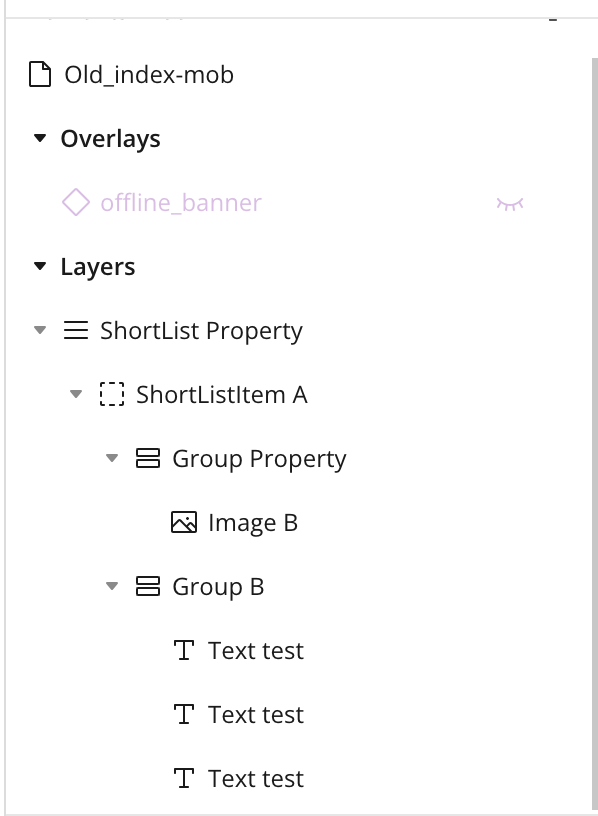Click the T text icon of last Text test

point(184,778)
